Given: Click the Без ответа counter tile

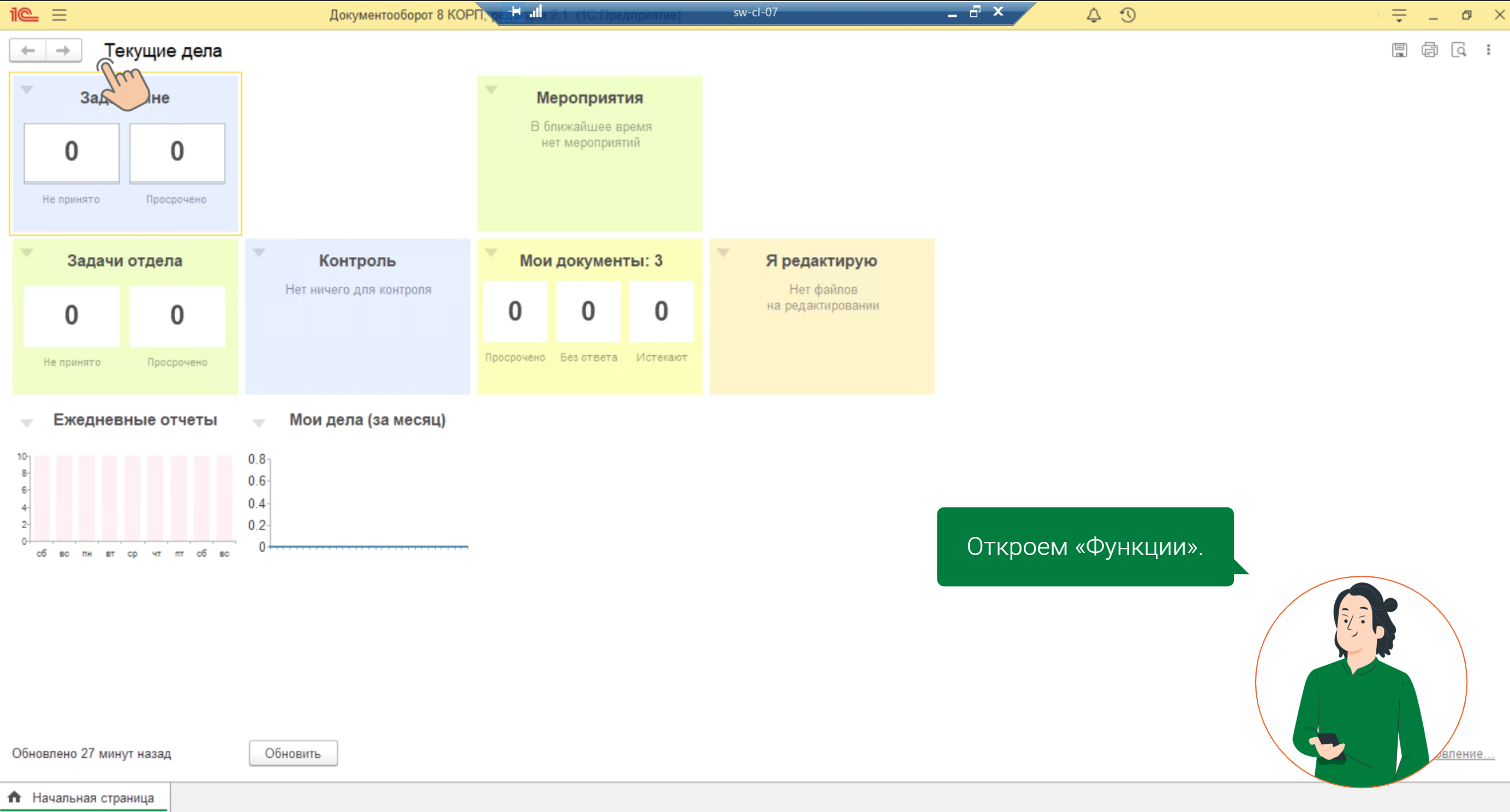Looking at the screenshot, I should pyautogui.click(x=588, y=311).
